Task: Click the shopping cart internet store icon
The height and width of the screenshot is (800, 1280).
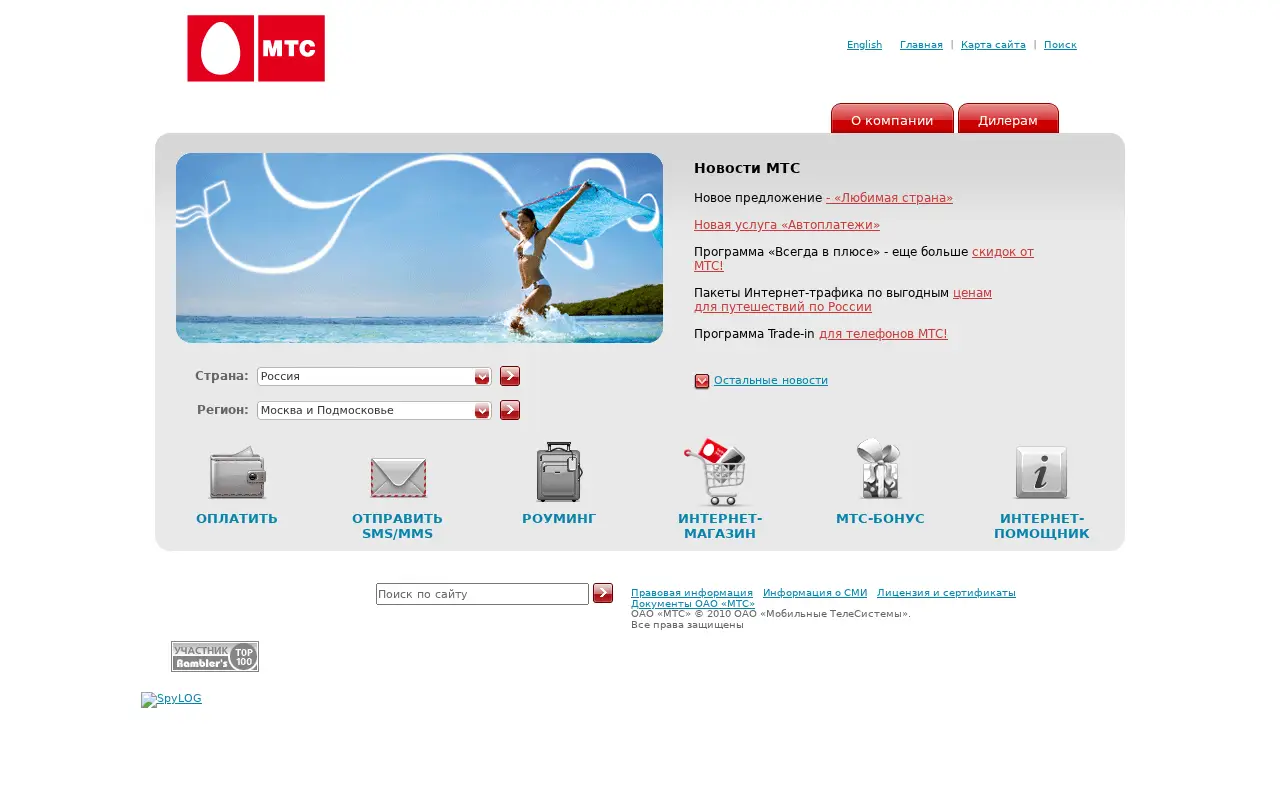Action: point(717,472)
